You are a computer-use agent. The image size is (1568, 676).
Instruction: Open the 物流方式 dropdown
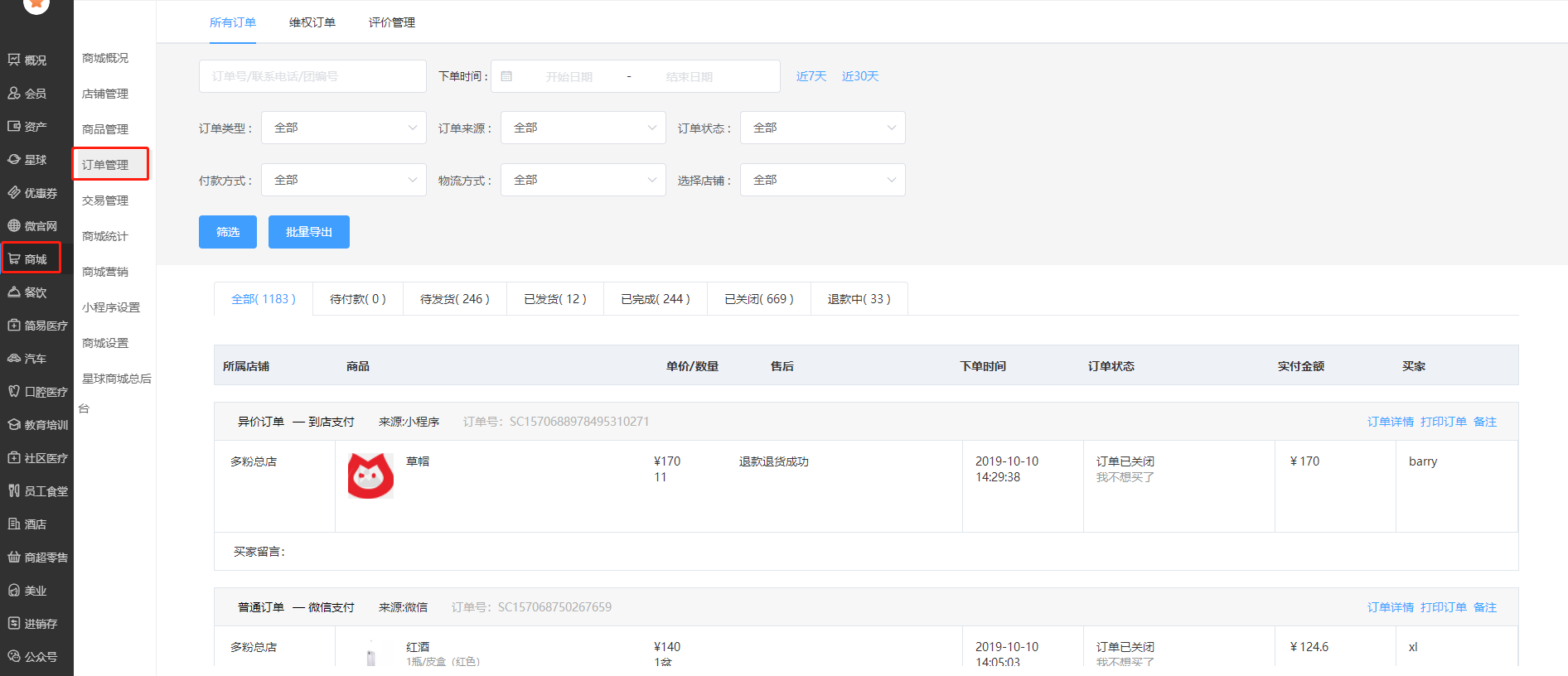(x=583, y=180)
